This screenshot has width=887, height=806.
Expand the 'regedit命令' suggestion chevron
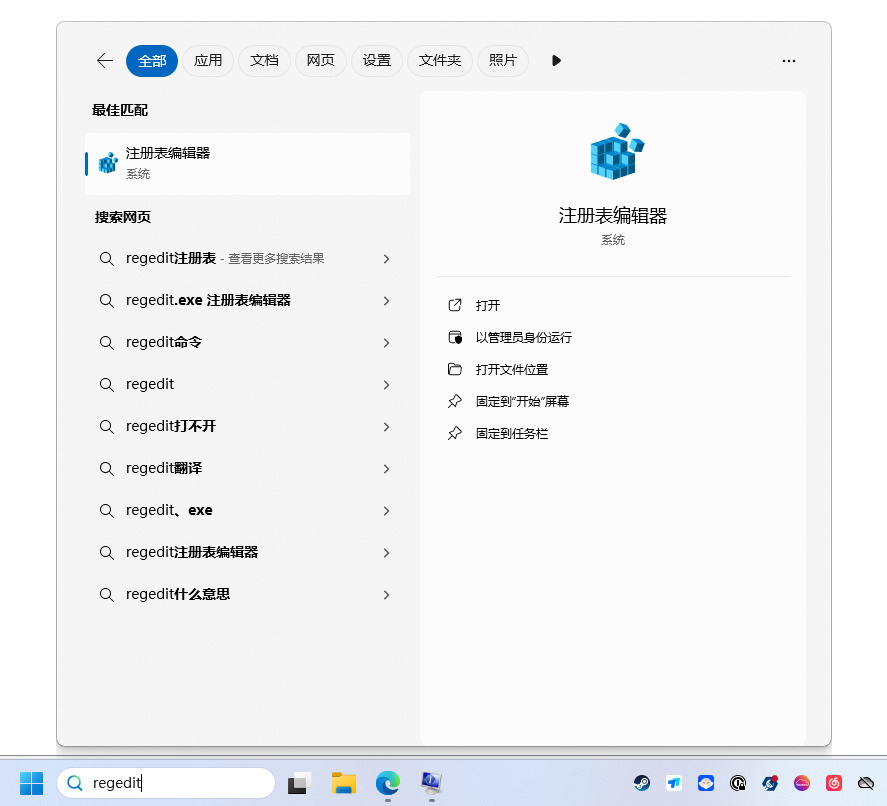pyautogui.click(x=386, y=343)
